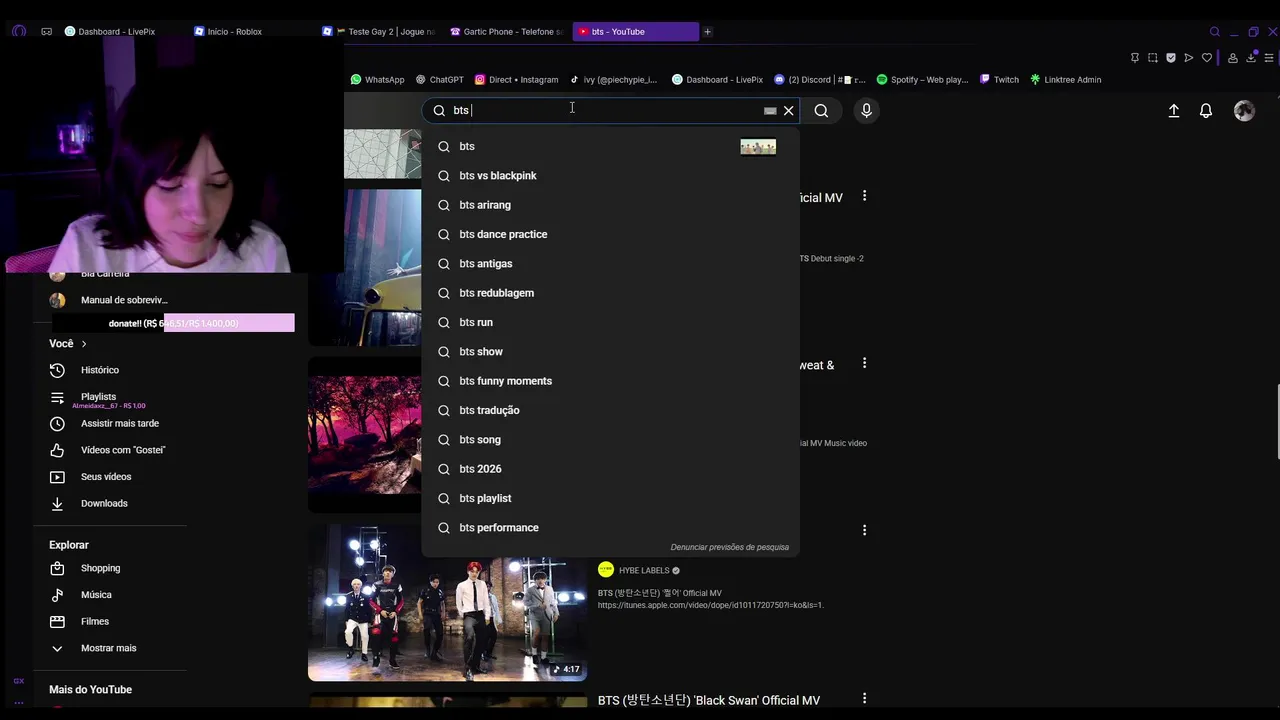The width and height of the screenshot is (1280, 720).
Task: Select the 'bts arirang' suggestion
Action: (610, 205)
